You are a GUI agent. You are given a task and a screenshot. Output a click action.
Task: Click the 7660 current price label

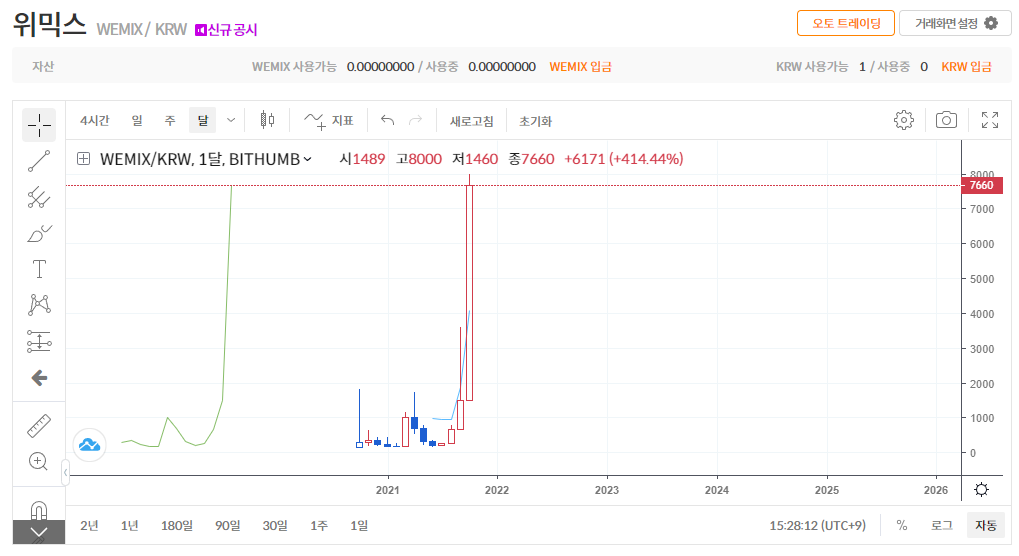pos(981,185)
